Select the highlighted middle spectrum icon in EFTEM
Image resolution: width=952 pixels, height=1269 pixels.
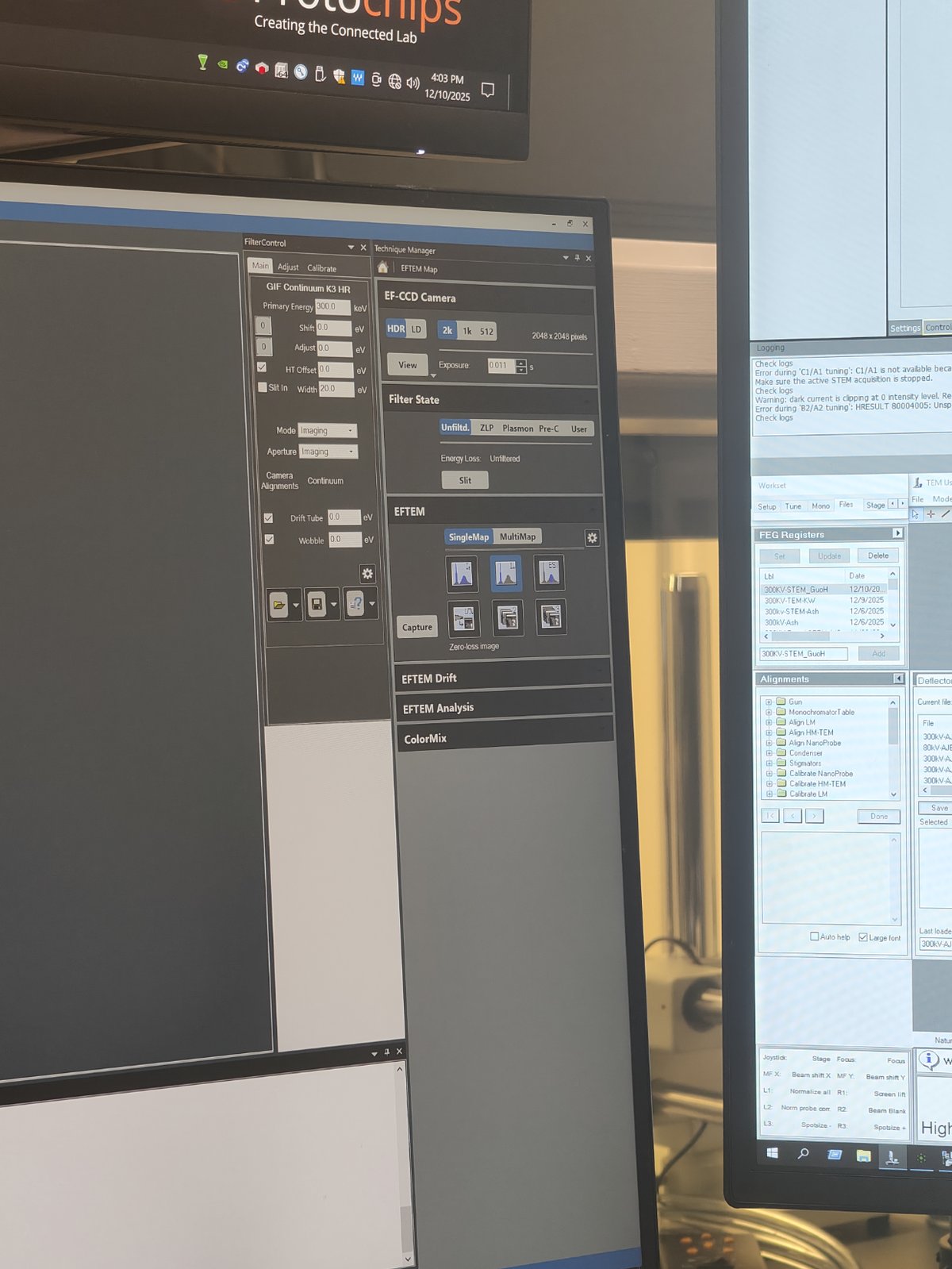click(x=505, y=573)
